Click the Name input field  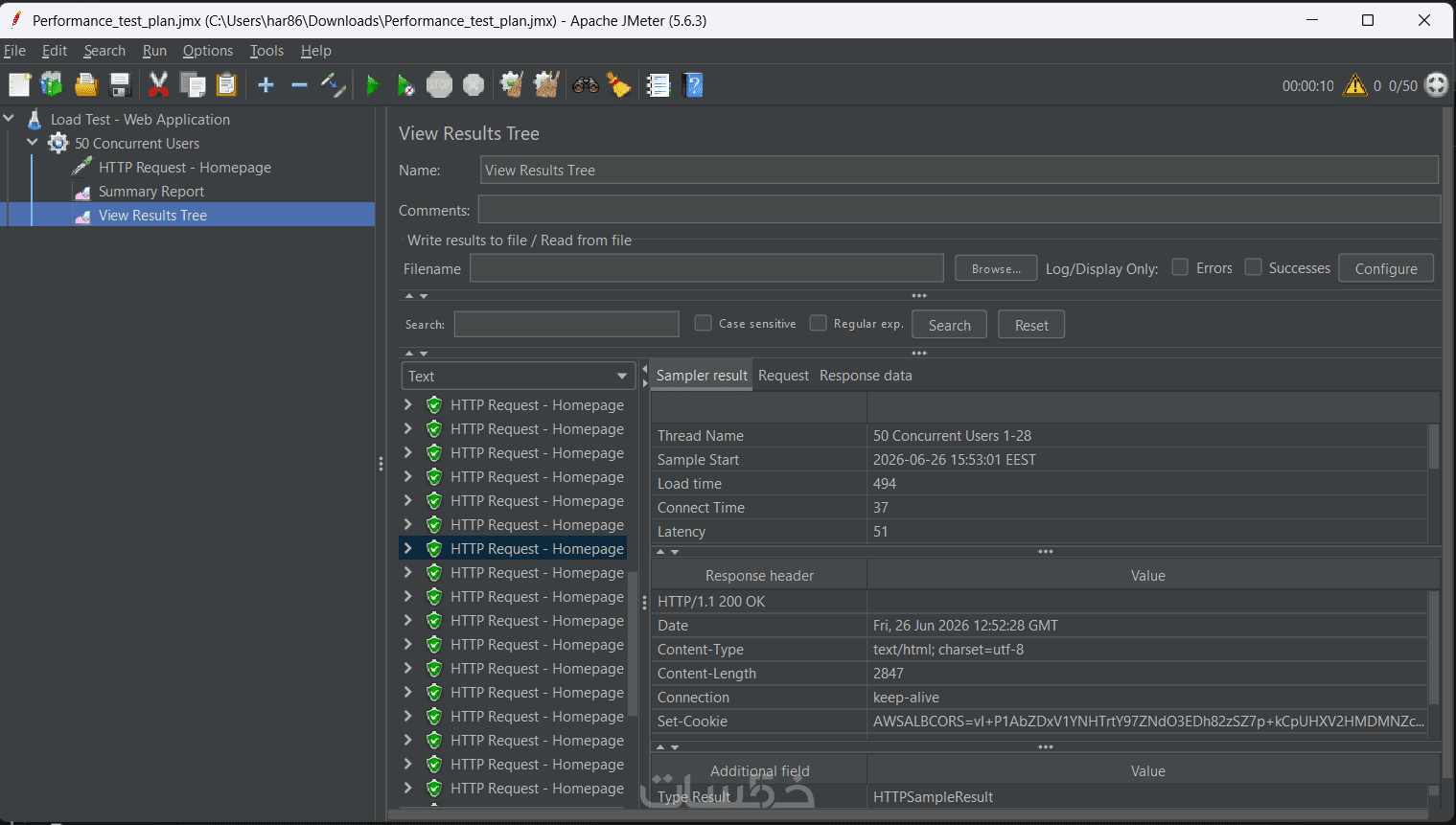(959, 170)
